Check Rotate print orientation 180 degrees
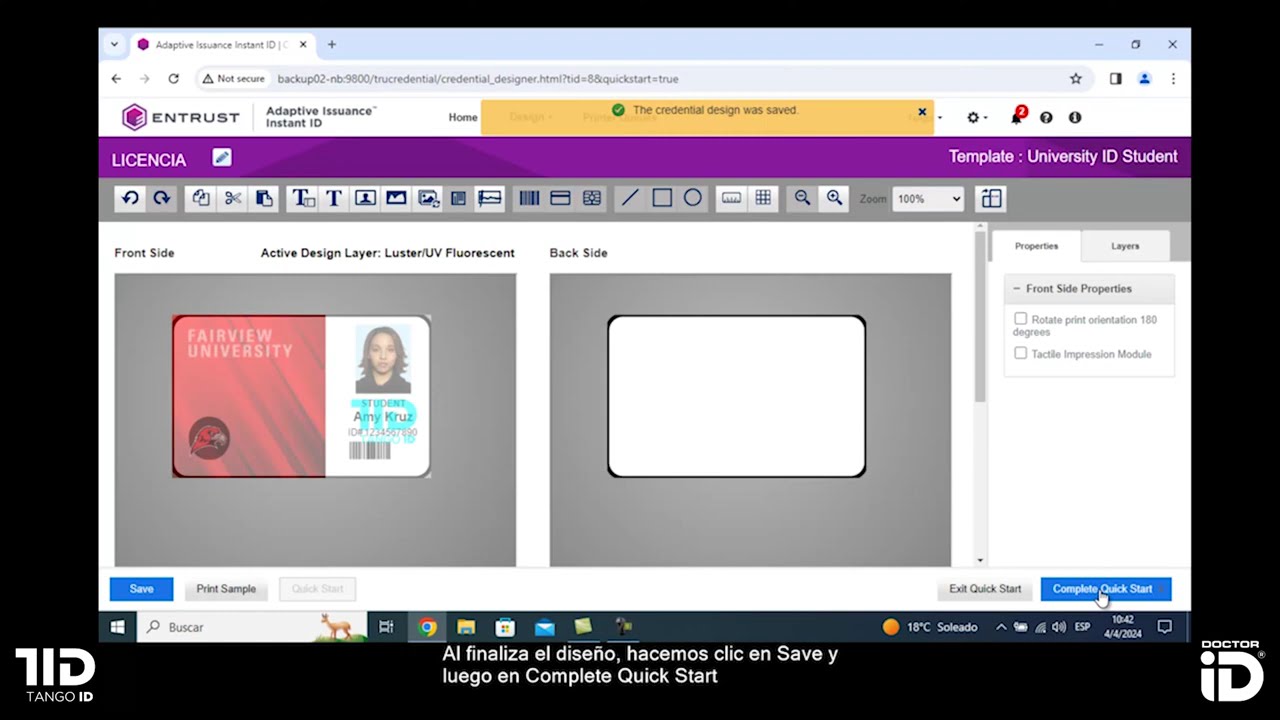This screenshot has width=1280, height=720. point(1020,319)
